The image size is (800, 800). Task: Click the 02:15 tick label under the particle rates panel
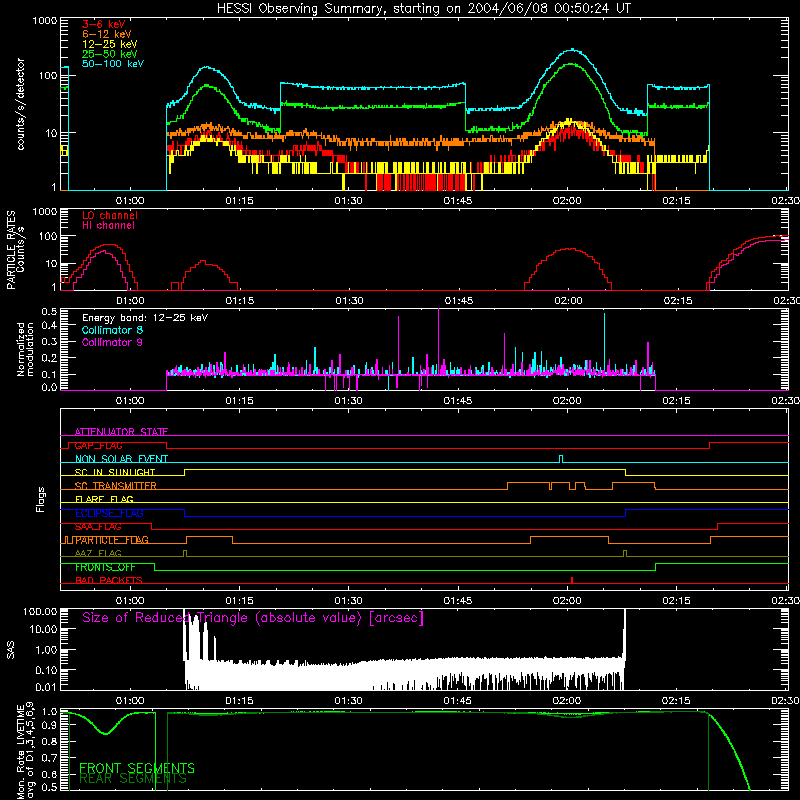tap(678, 301)
